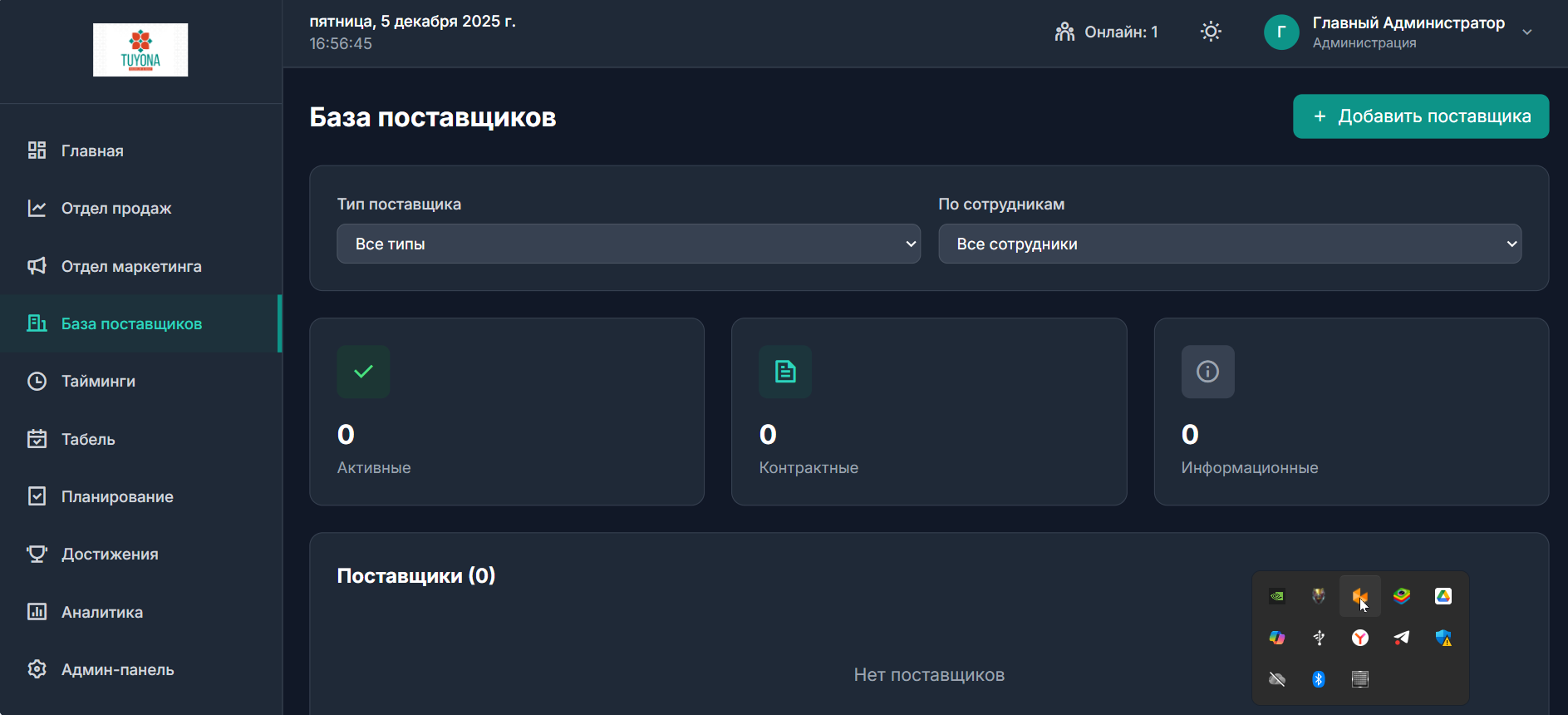1568x715 pixels.
Task: Click the info icon on Информационные card
Action: coord(1207,372)
